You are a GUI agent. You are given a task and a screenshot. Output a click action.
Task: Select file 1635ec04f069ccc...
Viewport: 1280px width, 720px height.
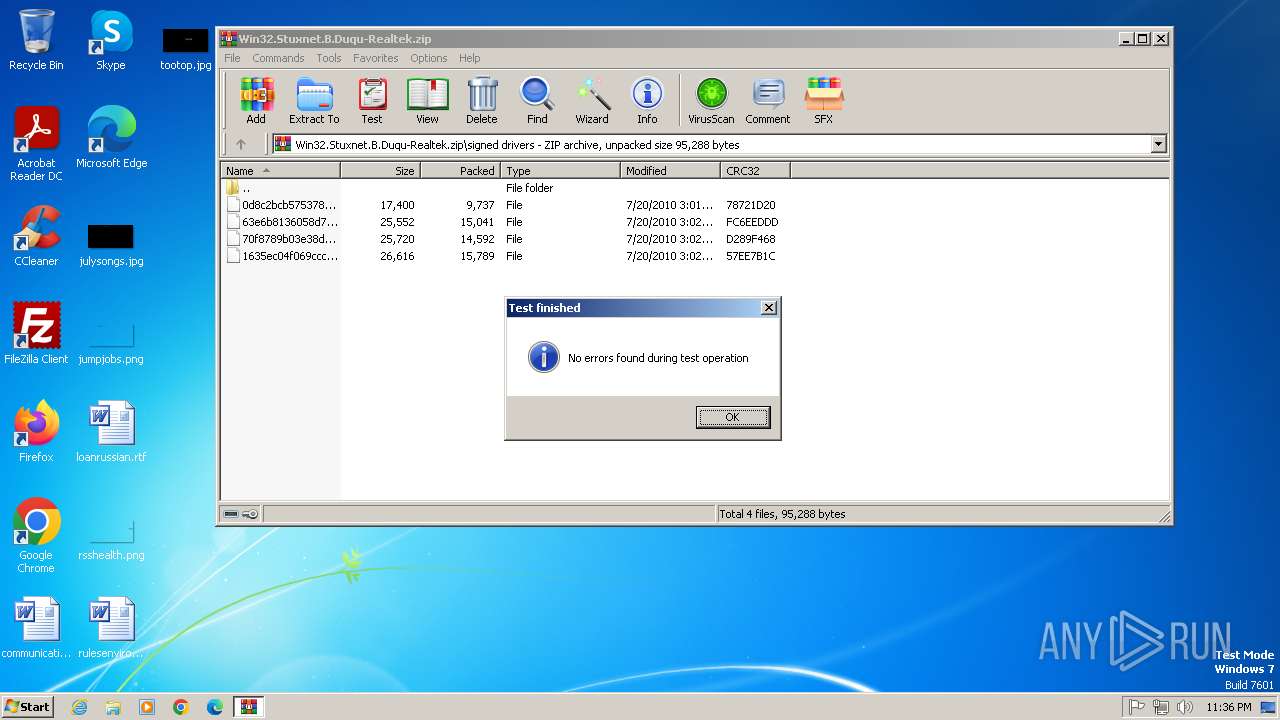505,256
